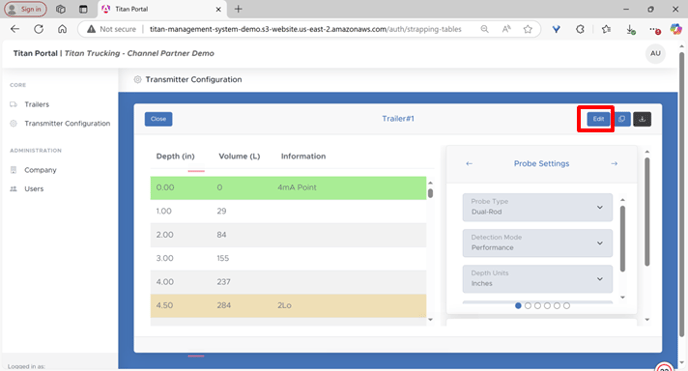Screen dimensions: 688x371
Task: Open the Users administration page
Action: click(x=34, y=189)
